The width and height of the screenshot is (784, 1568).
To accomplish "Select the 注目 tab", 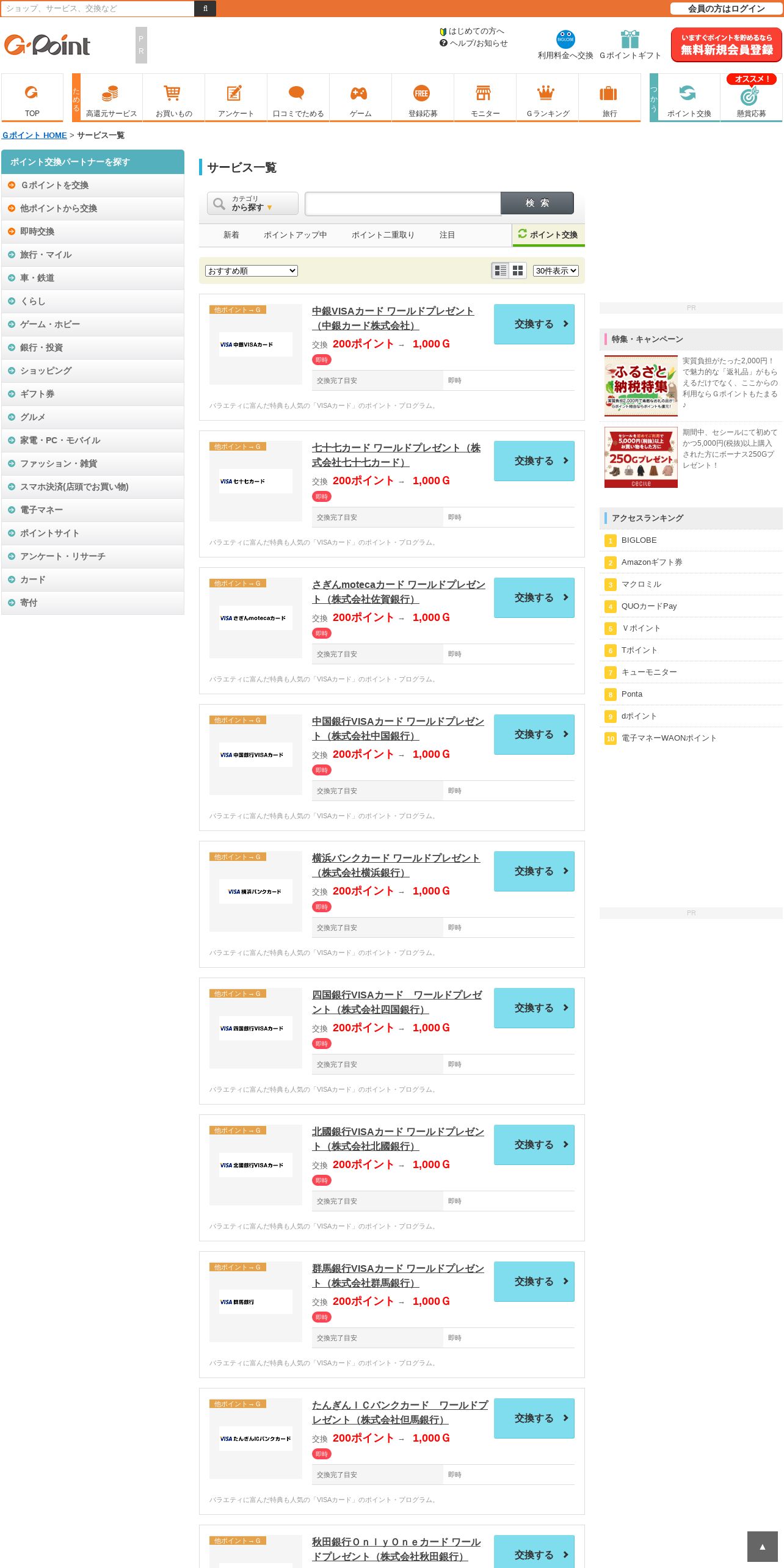I will pos(448,235).
